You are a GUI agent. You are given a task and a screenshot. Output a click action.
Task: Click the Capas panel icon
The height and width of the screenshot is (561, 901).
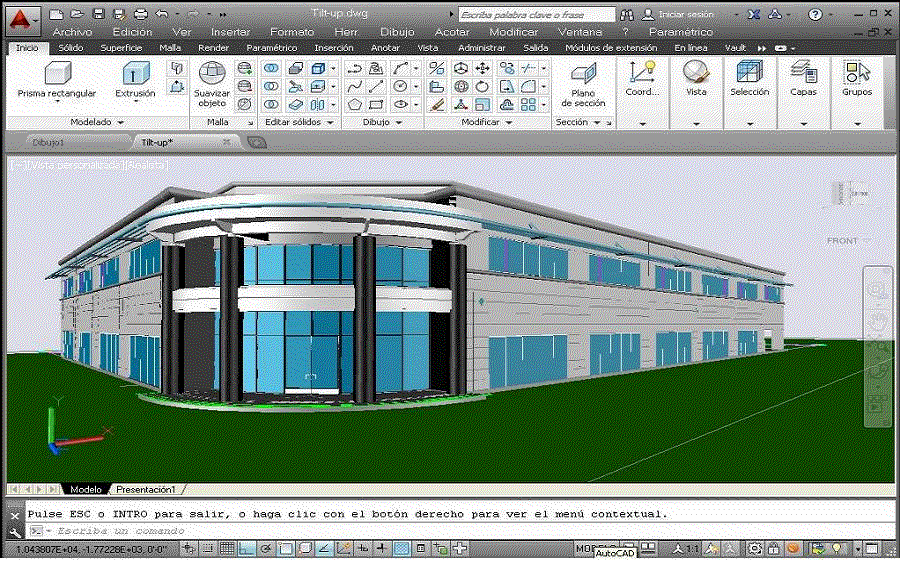pyautogui.click(x=803, y=77)
